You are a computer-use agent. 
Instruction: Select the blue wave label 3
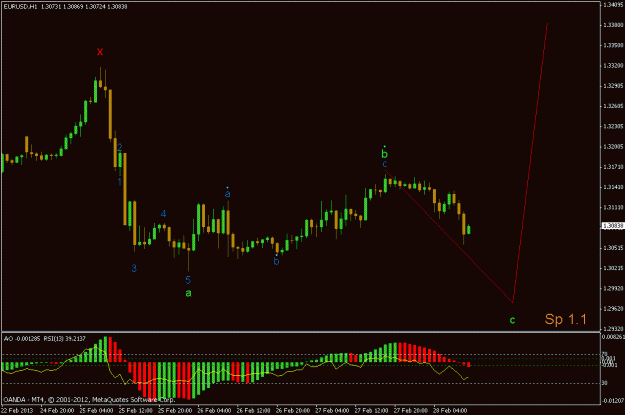[134, 268]
